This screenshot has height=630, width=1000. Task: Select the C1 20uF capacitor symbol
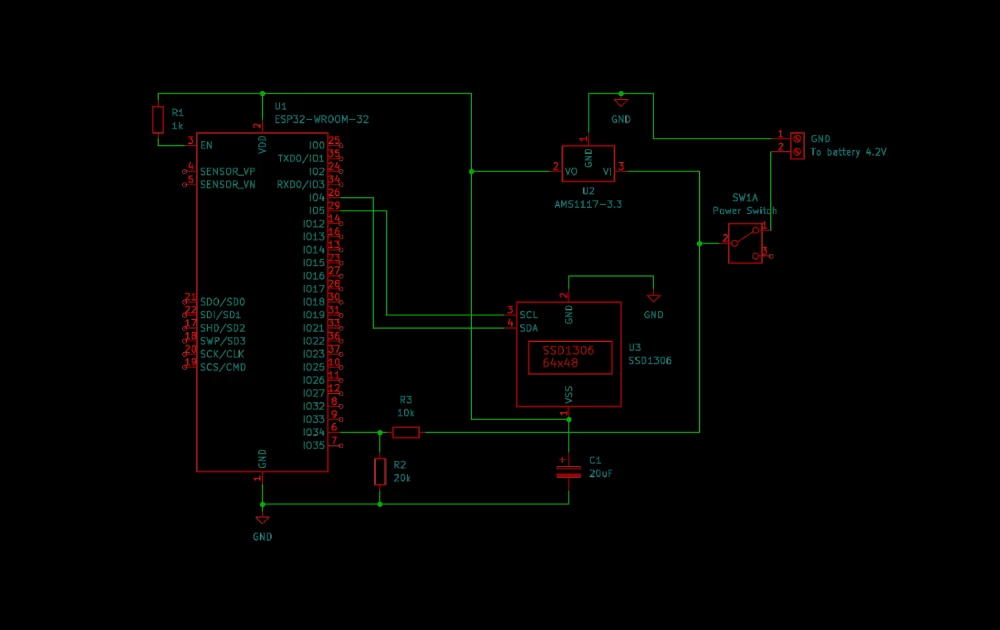(568, 470)
